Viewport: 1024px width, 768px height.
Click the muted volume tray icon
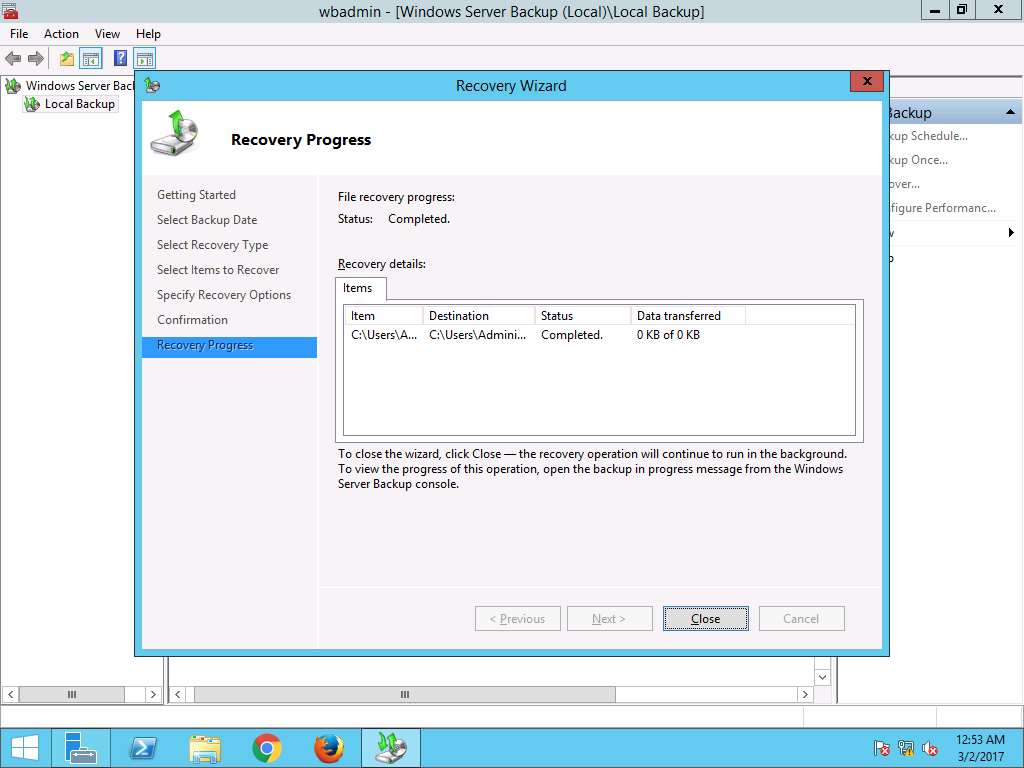[x=931, y=748]
